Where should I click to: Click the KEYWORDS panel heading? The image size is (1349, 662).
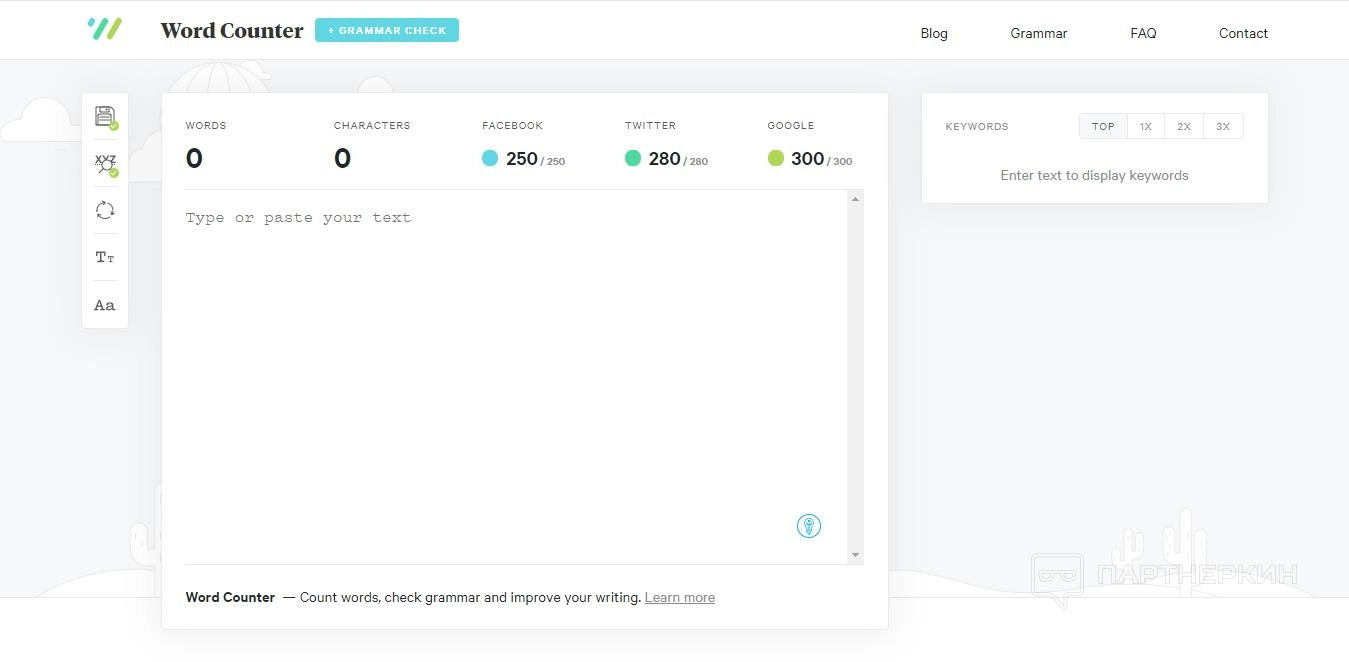click(x=977, y=127)
